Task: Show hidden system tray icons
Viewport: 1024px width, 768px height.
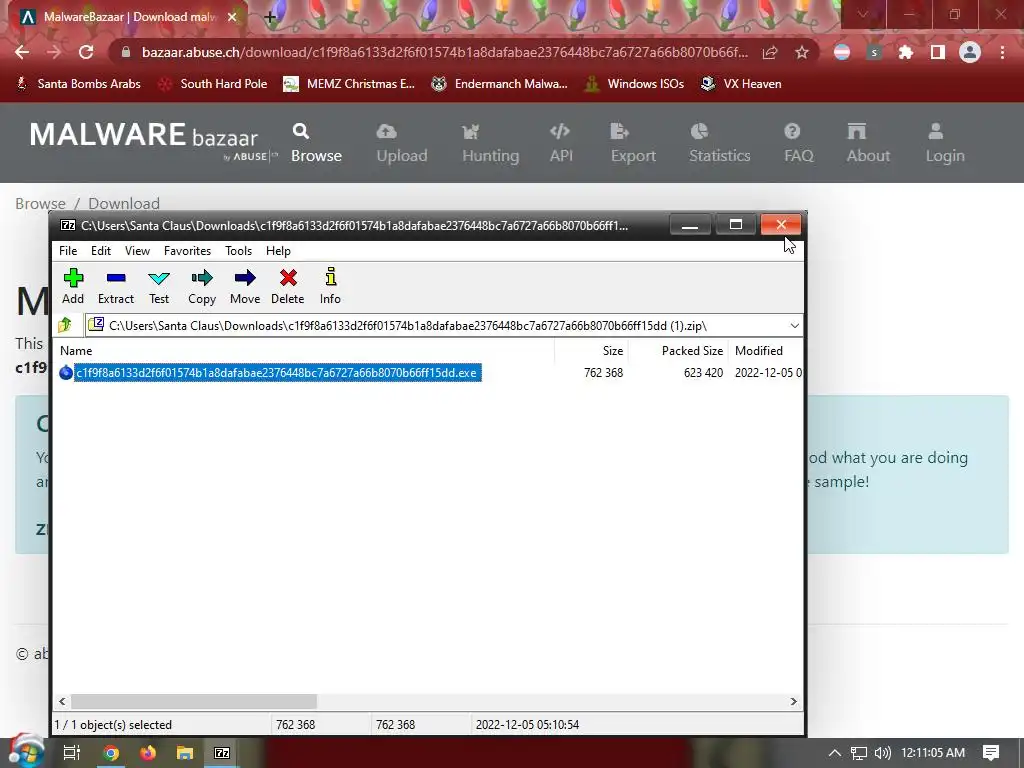Action: click(835, 753)
